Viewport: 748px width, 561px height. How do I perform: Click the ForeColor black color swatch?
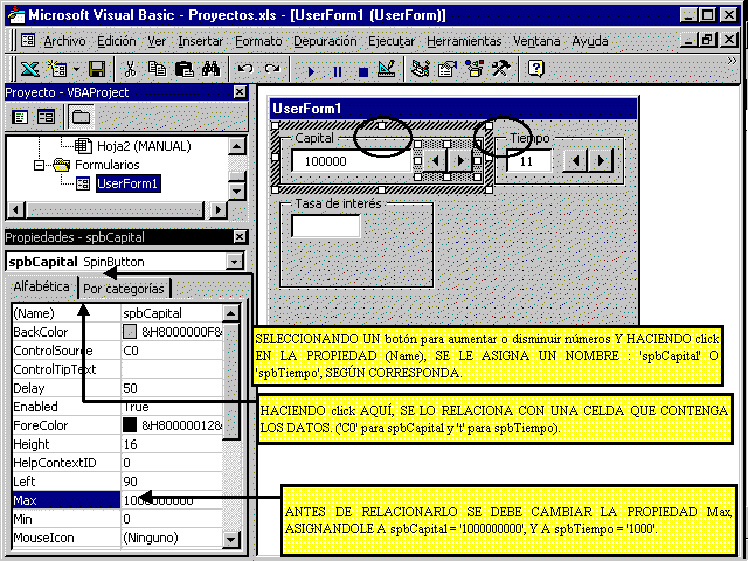pyautogui.click(x=130, y=425)
